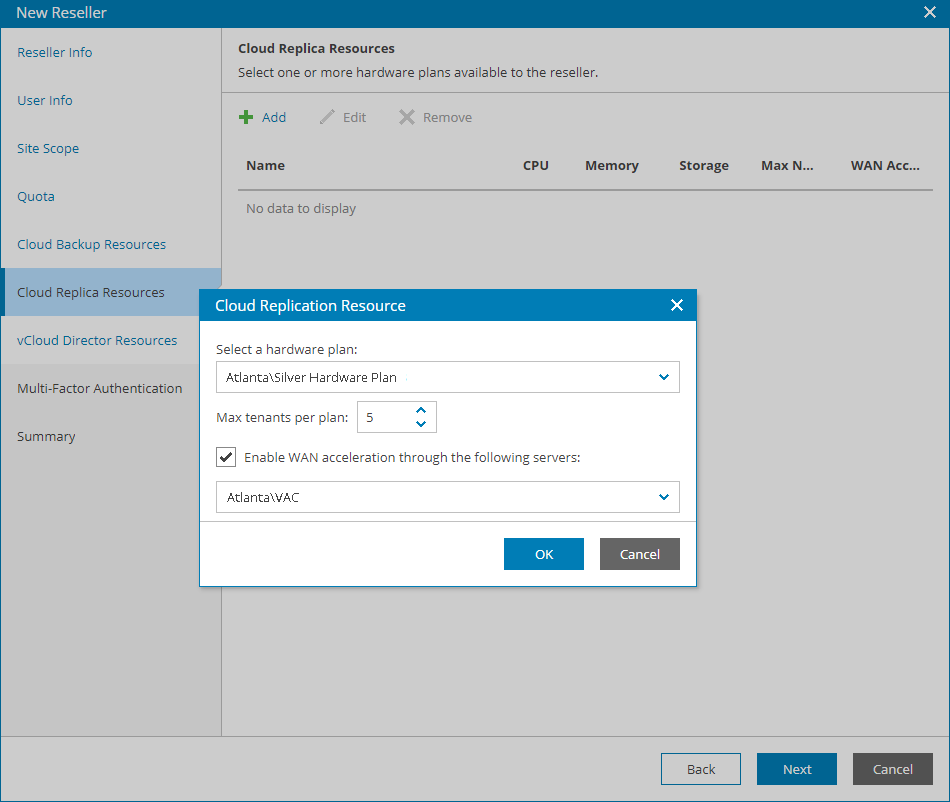Click the max tenants per plan field
Screen dimensions: 950x802
[x=384, y=417]
